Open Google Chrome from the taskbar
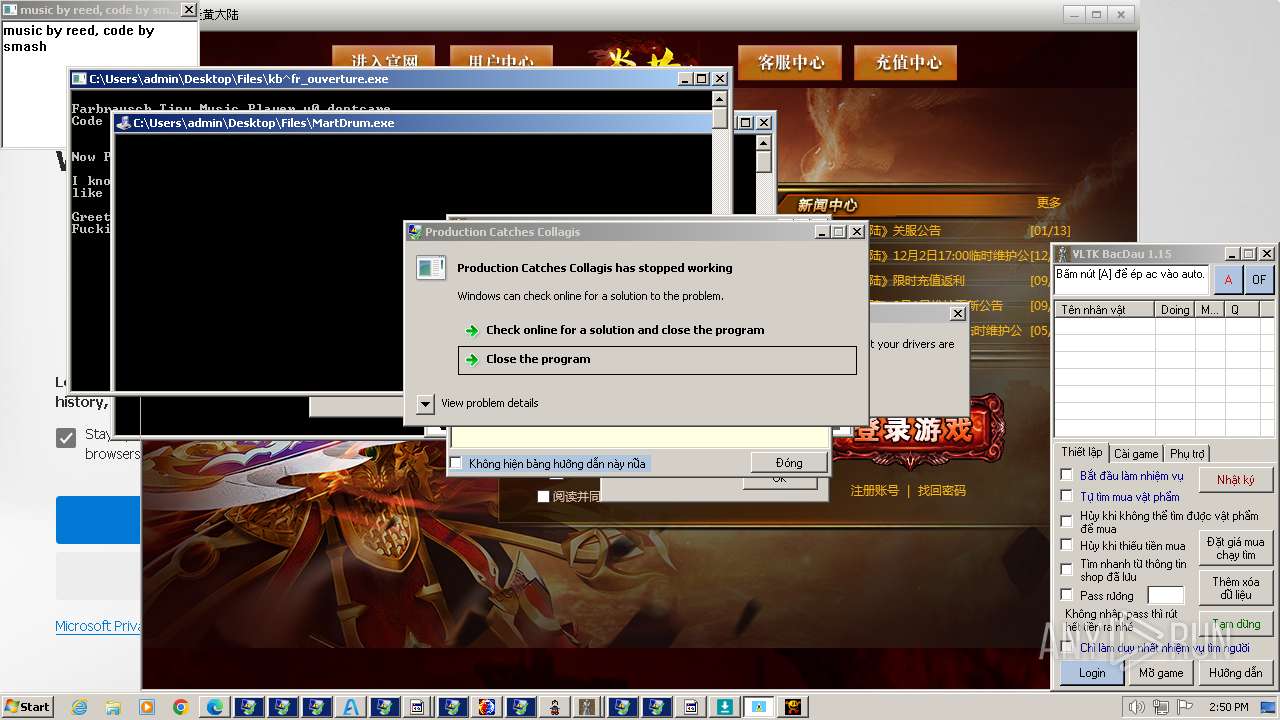 click(x=181, y=707)
